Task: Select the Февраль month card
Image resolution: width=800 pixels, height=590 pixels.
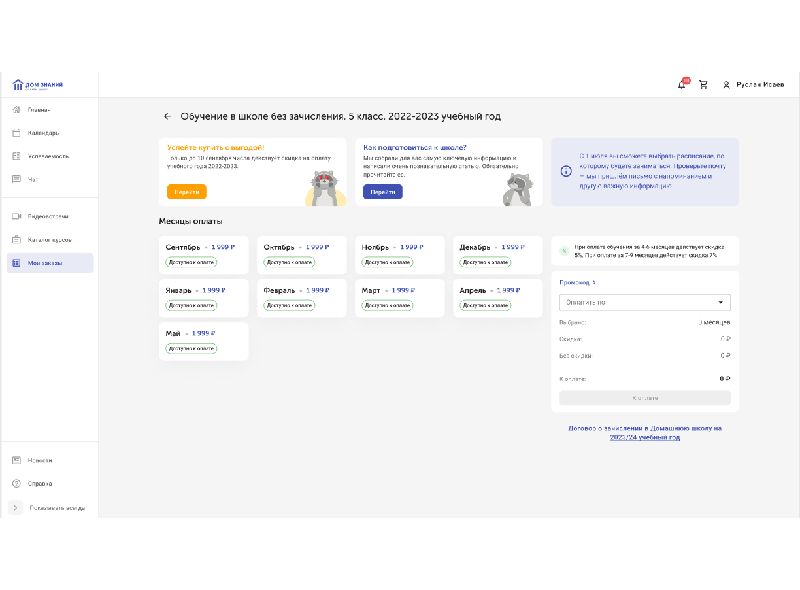Action: pyautogui.click(x=302, y=298)
